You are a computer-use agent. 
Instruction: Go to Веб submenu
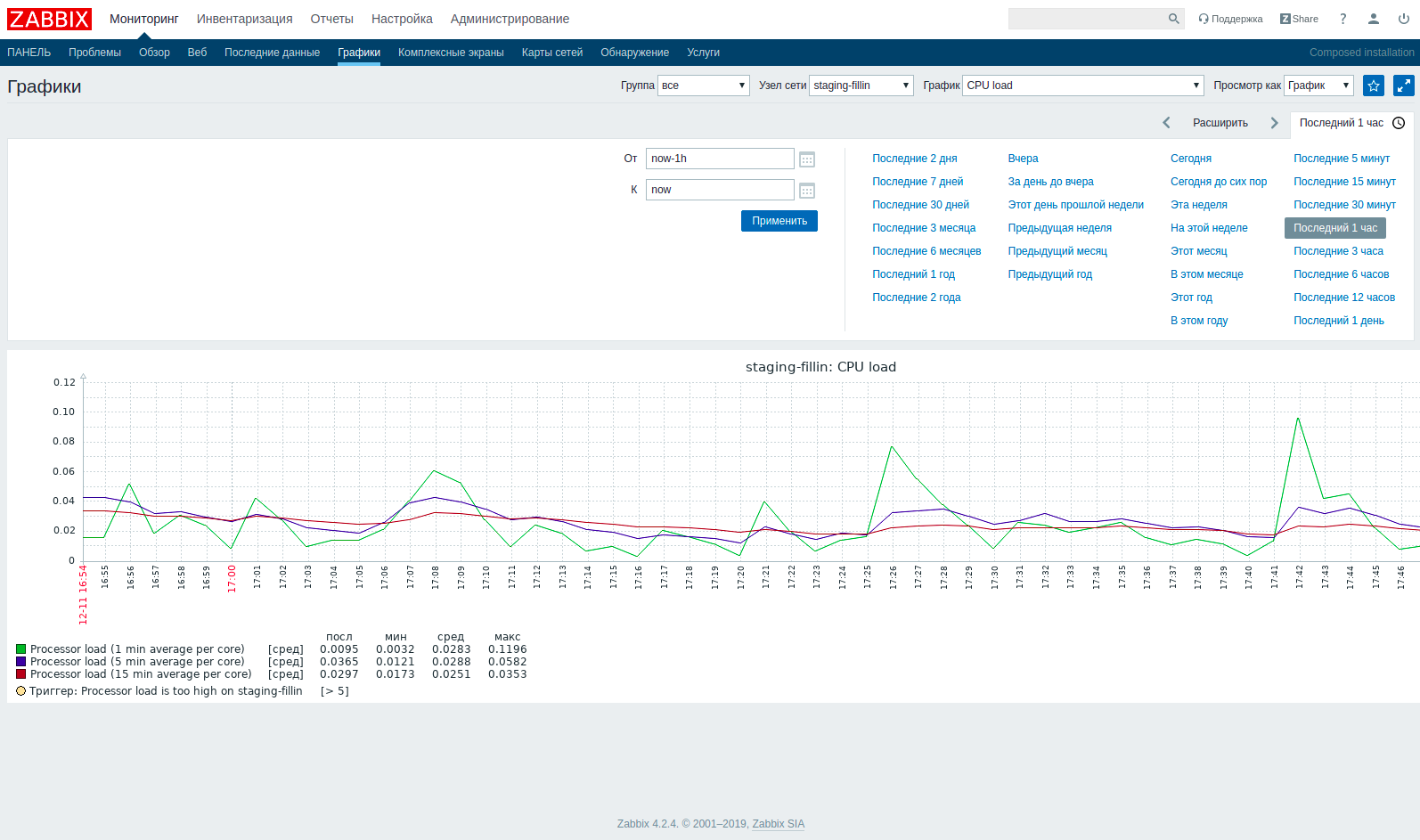click(197, 53)
